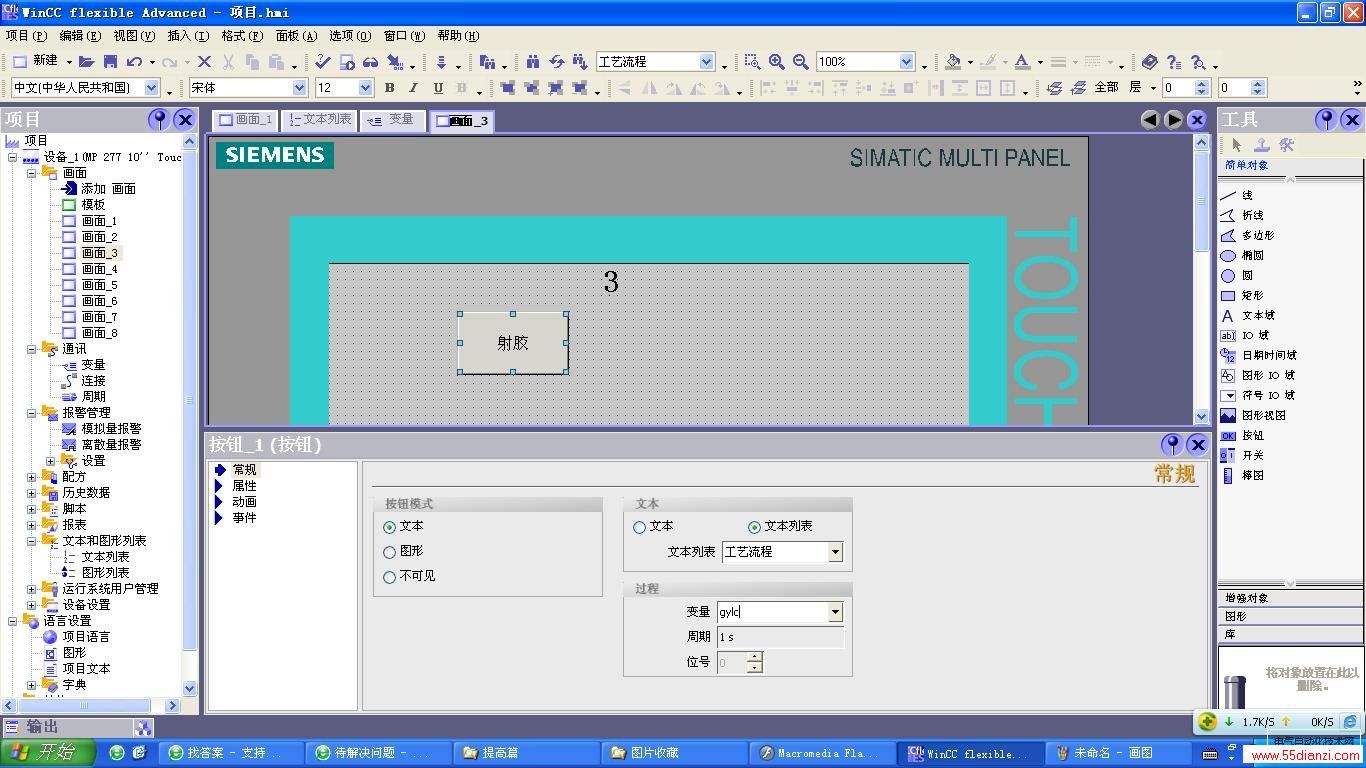Select the Symbolic IO field tool
Image resolution: width=1366 pixels, height=768 pixels.
click(1258, 396)
